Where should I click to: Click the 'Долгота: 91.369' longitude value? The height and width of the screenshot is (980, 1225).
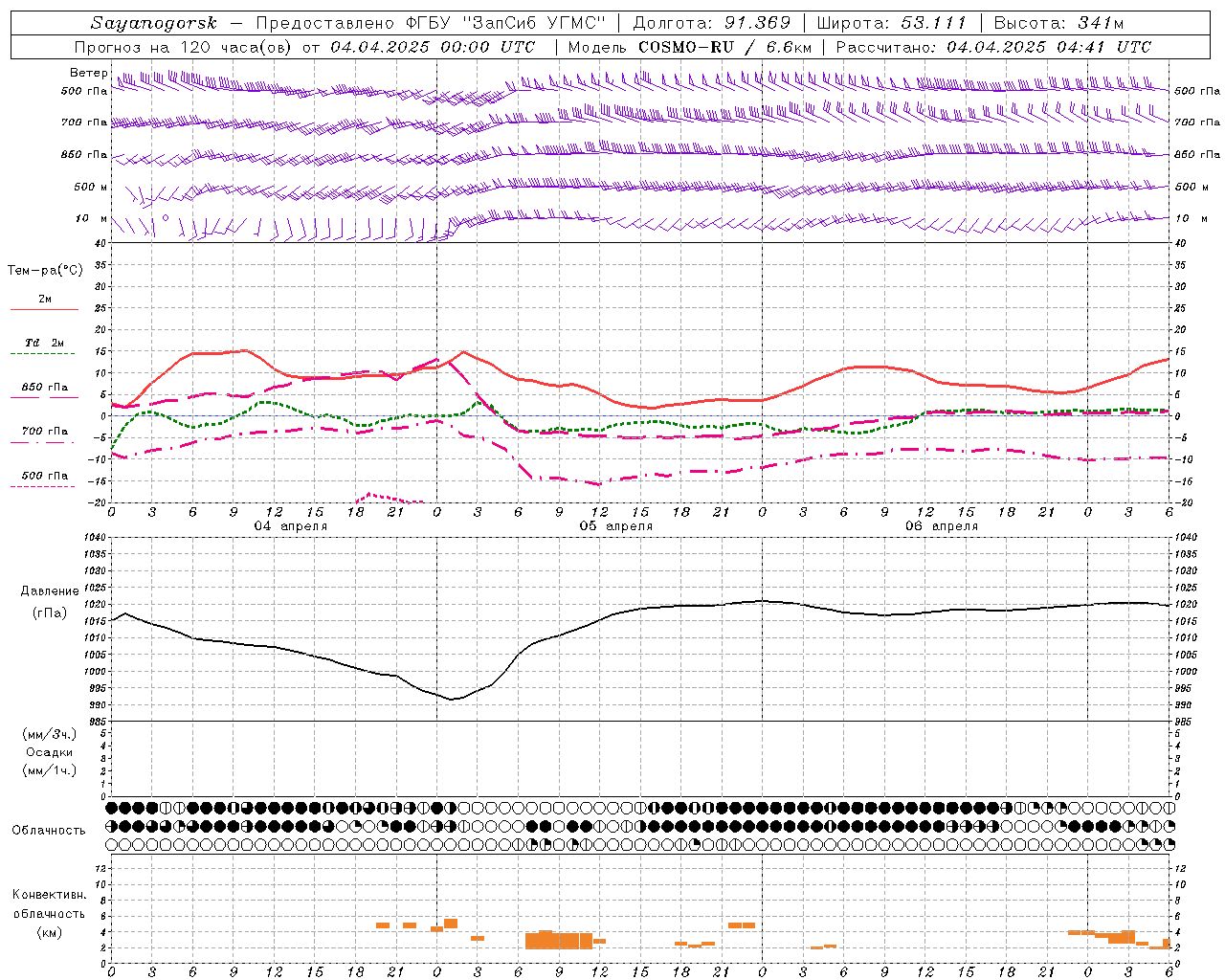712,23
